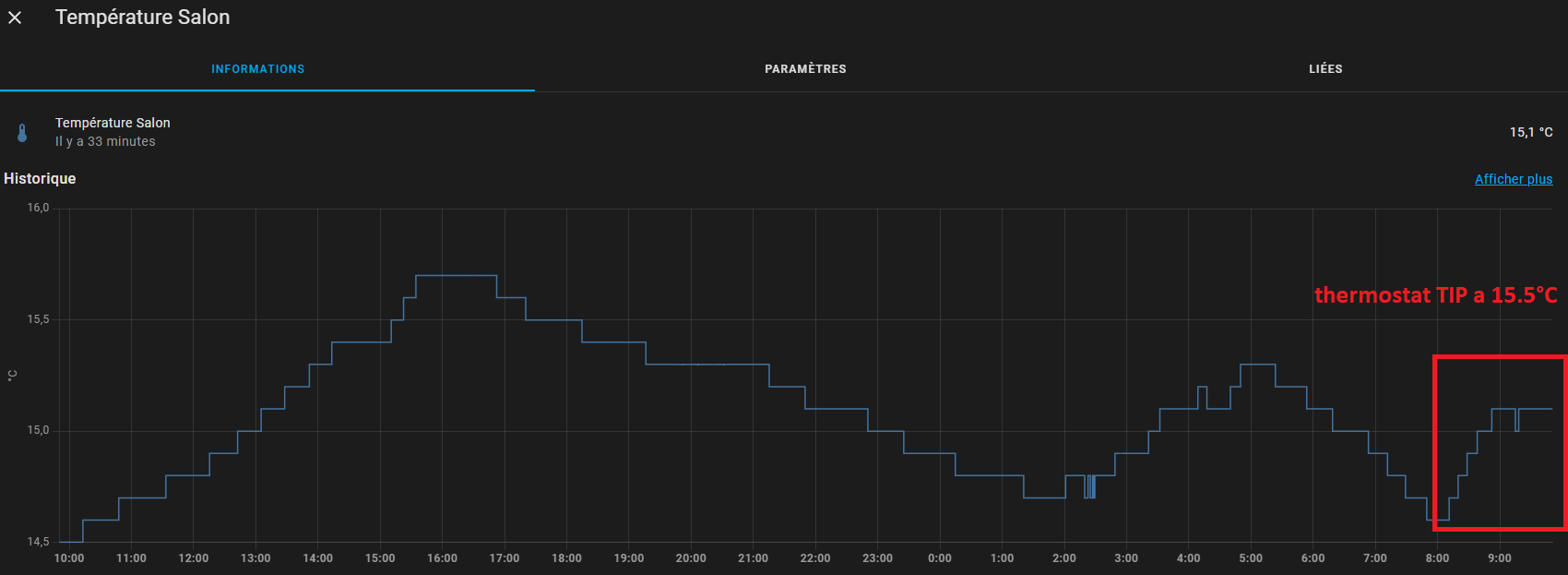Click the 15,1 °C current value
Screen dimensions: 1568x575
click(1530, 132)
